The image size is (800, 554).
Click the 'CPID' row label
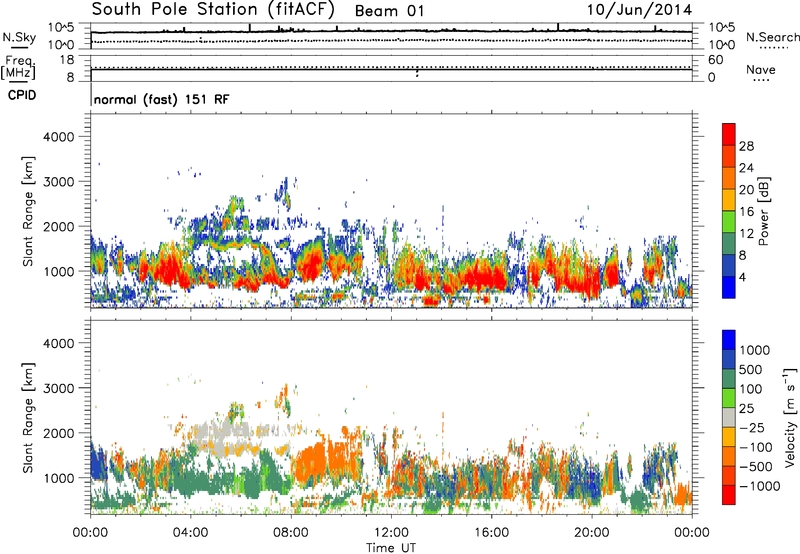point(22,95)
